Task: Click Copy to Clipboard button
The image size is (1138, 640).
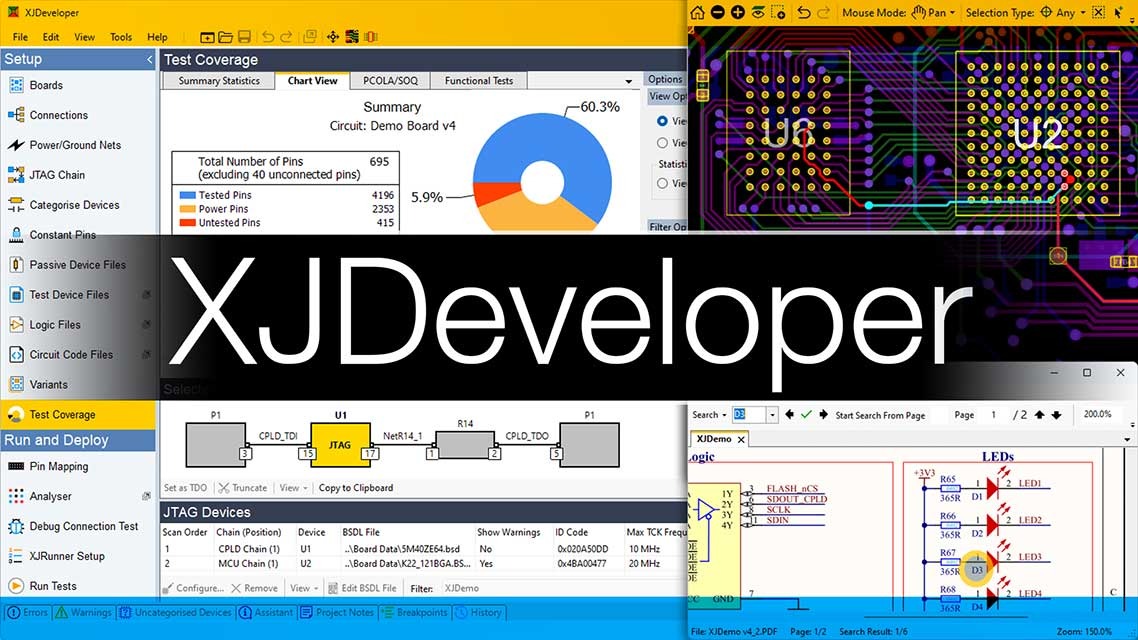Action: (x=355, y=488)
